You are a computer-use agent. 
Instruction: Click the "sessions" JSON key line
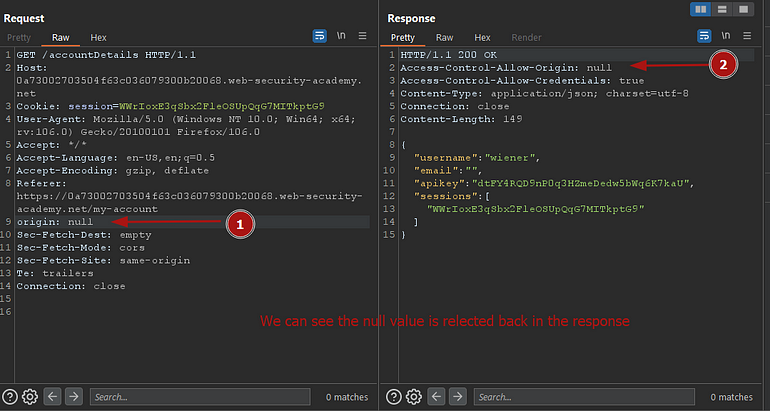click(x=452, y=196)
